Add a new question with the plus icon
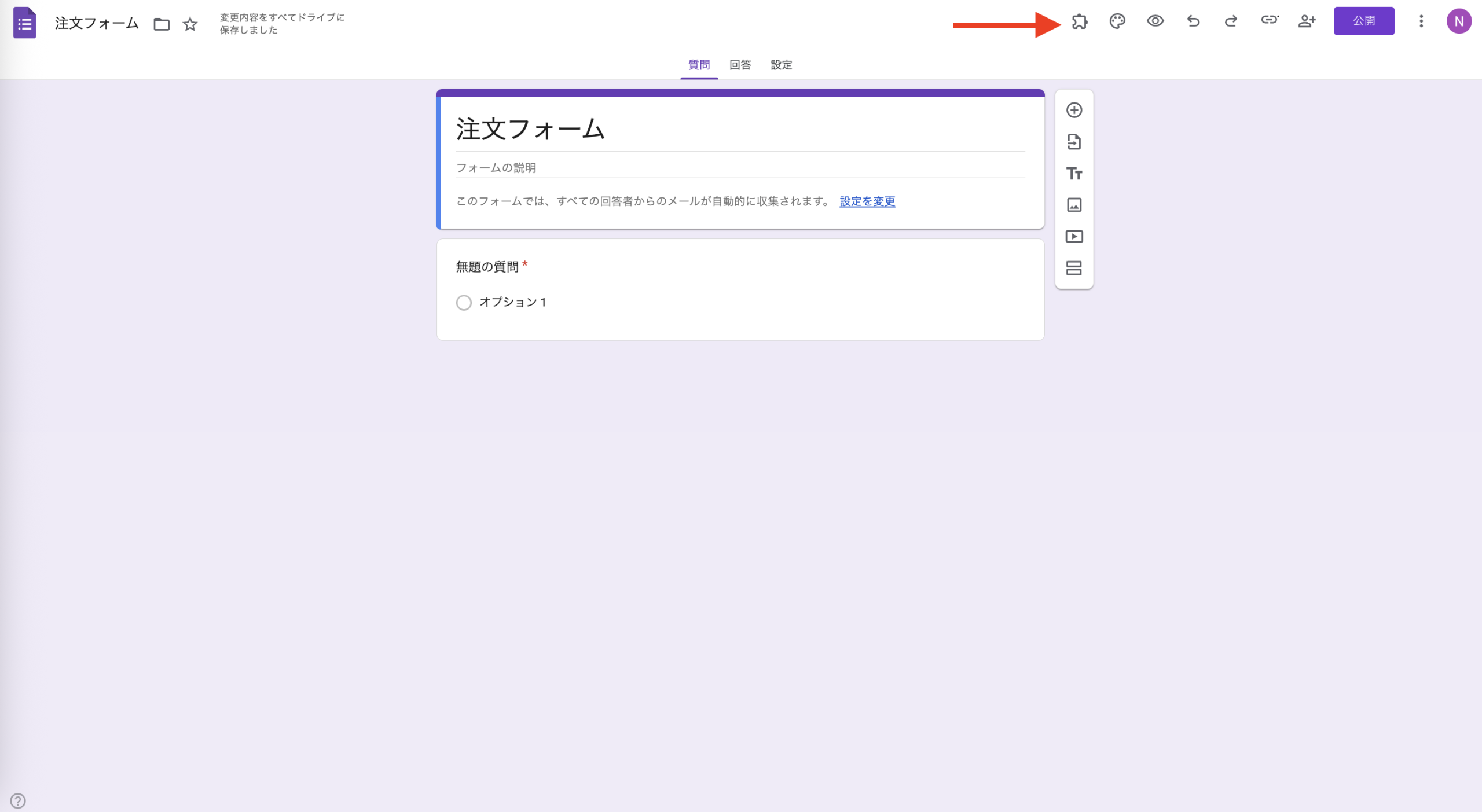 [1074, 111]
